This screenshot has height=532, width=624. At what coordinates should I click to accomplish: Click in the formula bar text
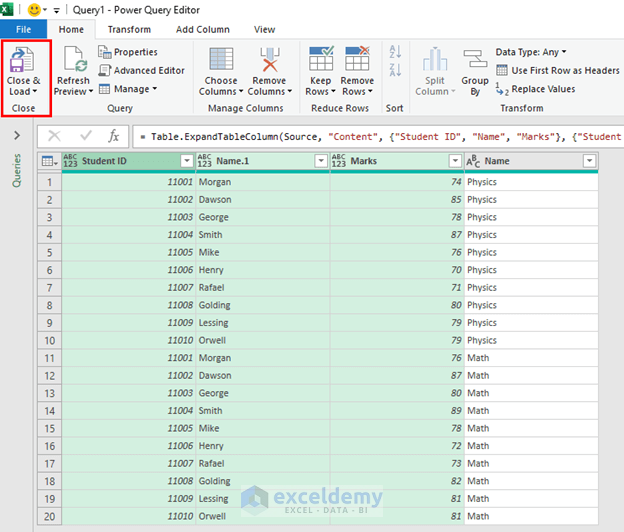378,136
